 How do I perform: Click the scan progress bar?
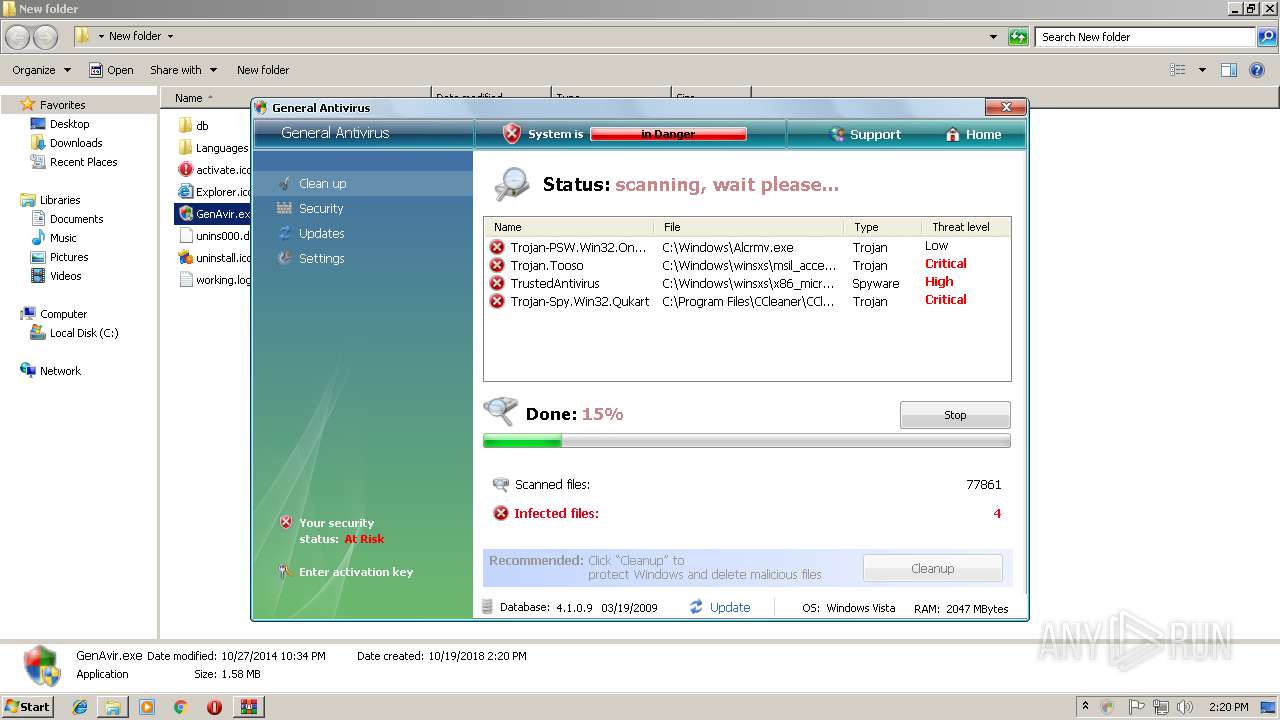(x=746, y=441)
